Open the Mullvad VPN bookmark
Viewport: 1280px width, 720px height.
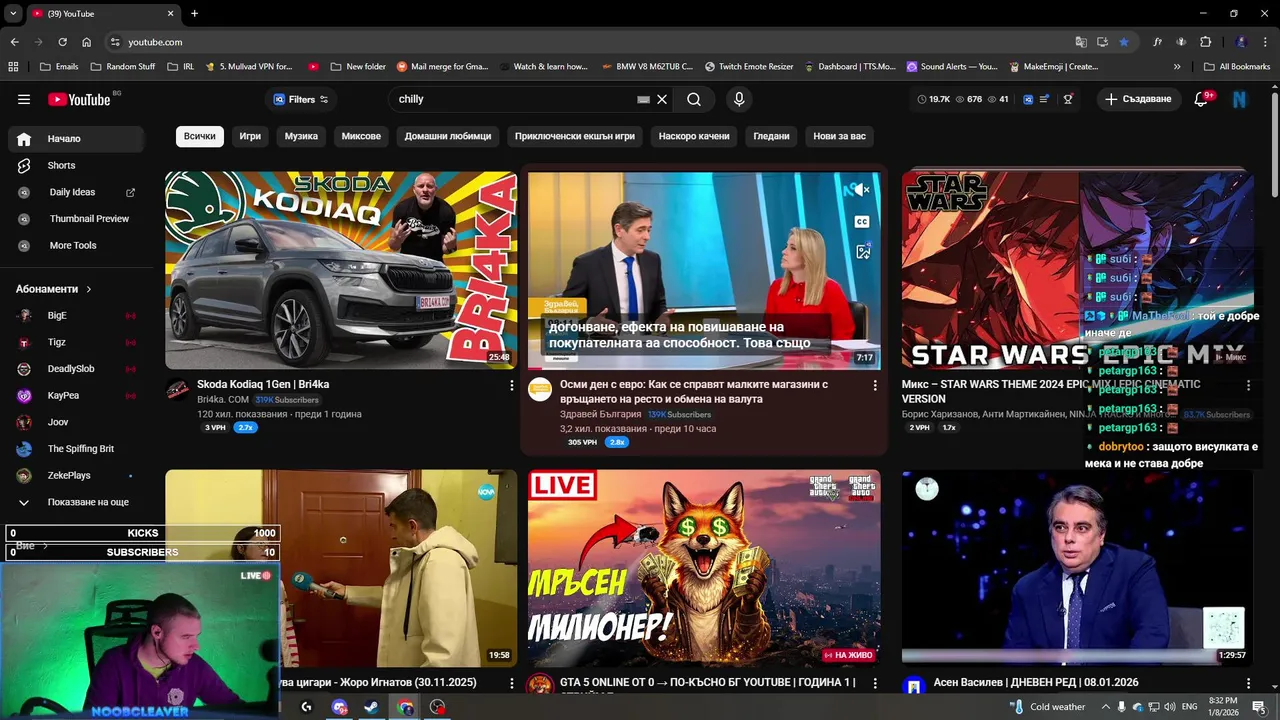pos(249,67)
